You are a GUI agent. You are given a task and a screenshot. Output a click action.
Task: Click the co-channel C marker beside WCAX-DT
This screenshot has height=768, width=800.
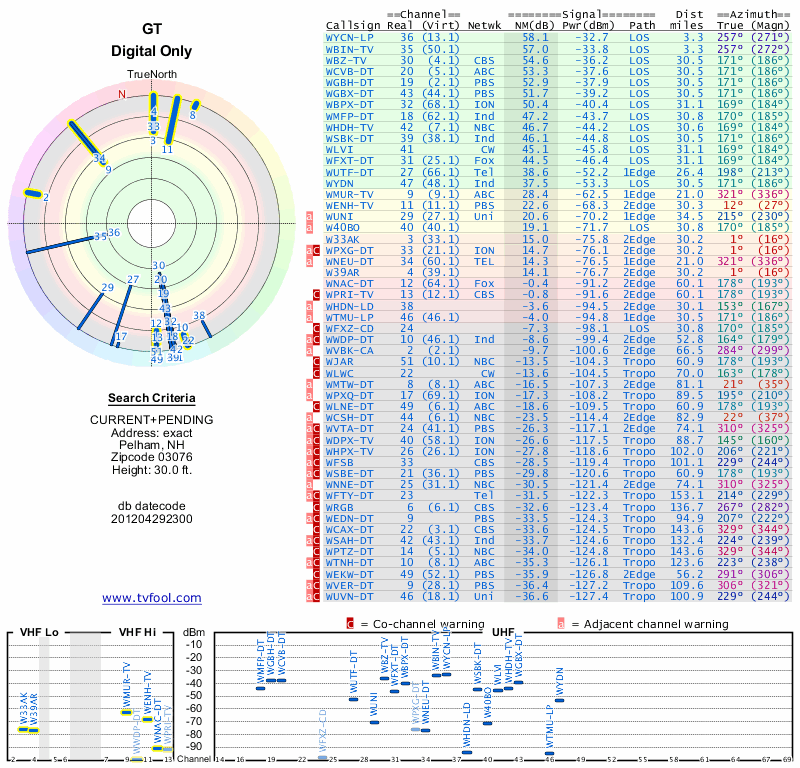316,530
